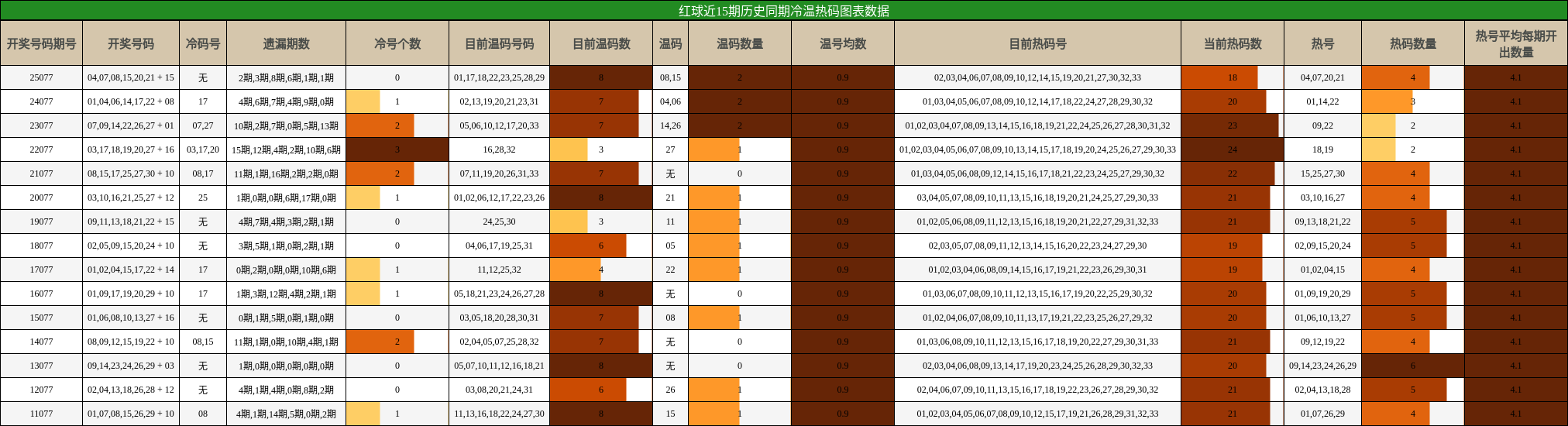Click hot numbers cell 18,19

[1322, 149]
